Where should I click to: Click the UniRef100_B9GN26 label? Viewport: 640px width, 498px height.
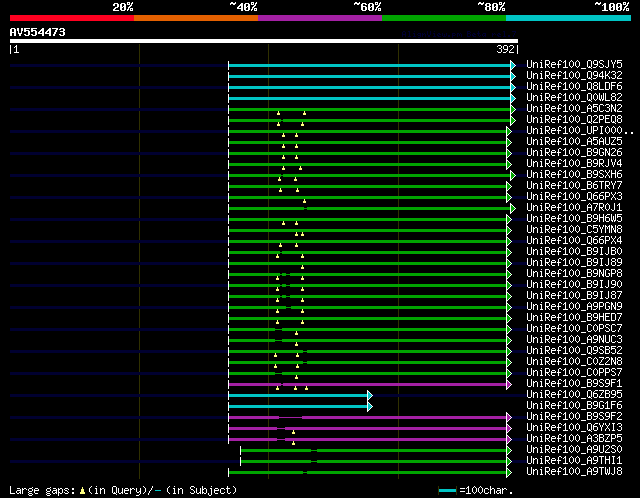coord(574,152)
